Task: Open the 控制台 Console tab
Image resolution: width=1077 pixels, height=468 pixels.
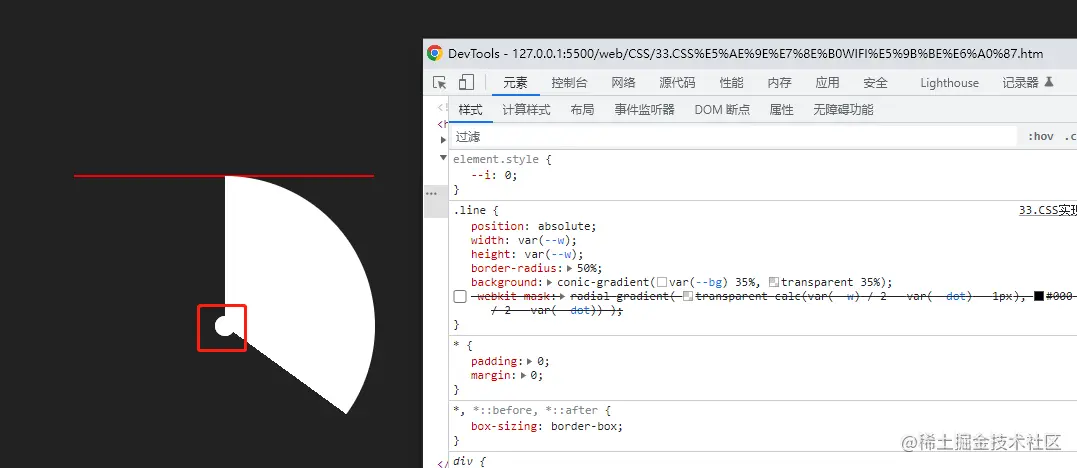Action: point(569,82)
